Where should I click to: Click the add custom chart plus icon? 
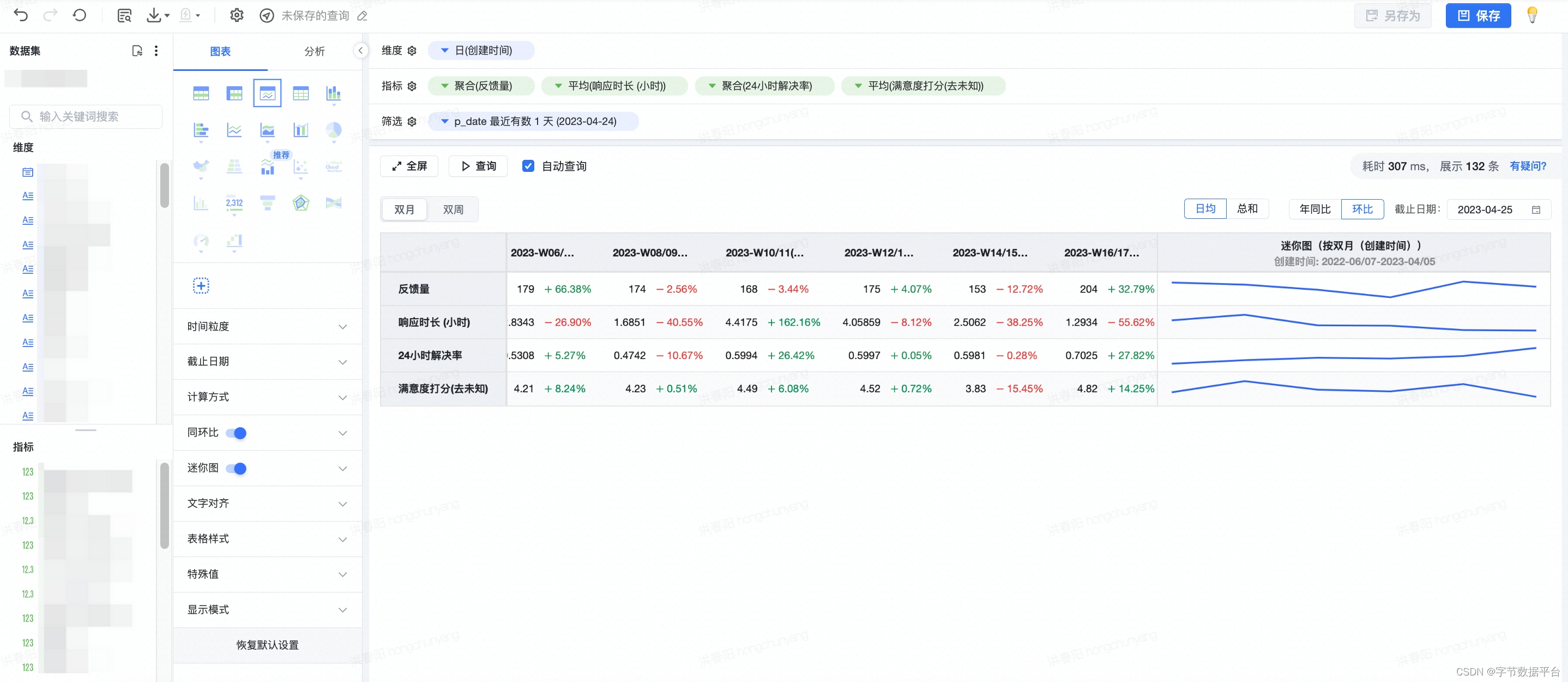[201, 285]
